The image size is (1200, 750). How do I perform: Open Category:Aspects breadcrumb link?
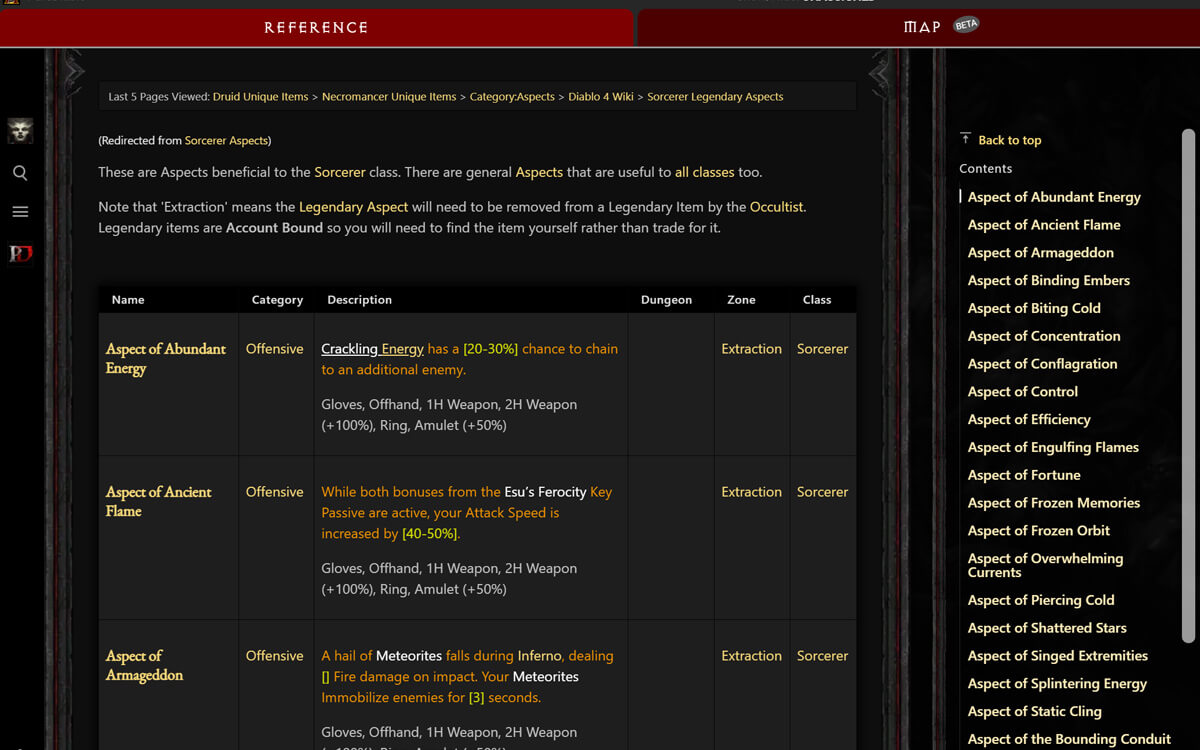(512, 97)
